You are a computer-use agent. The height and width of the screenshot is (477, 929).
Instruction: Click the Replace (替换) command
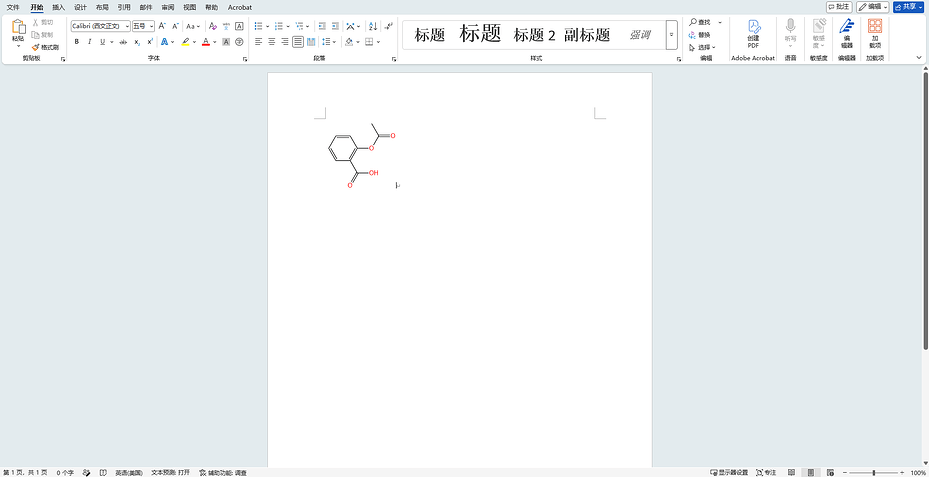click(700, 35)
